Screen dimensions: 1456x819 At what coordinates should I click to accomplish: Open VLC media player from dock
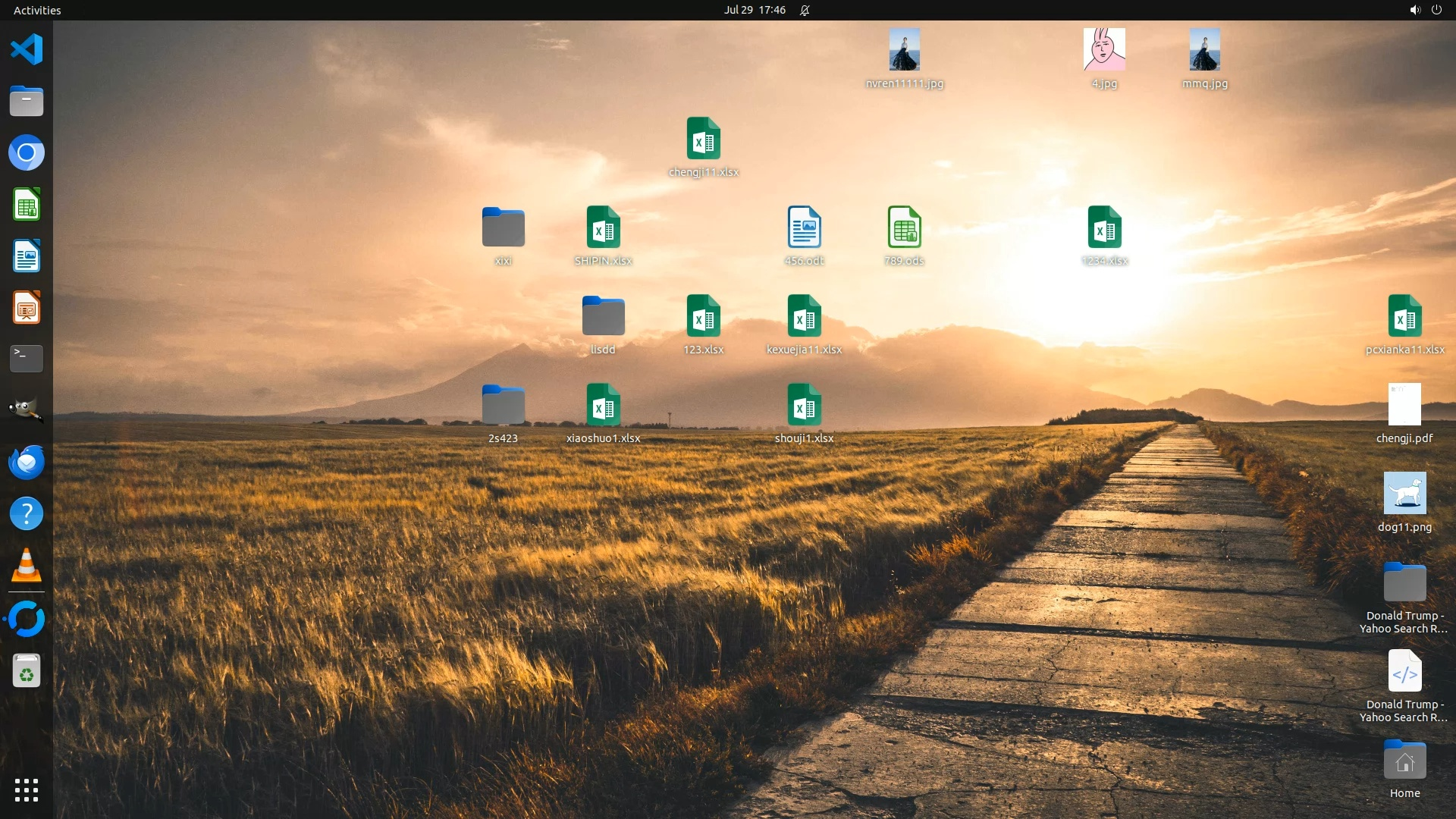click(27, 566)
